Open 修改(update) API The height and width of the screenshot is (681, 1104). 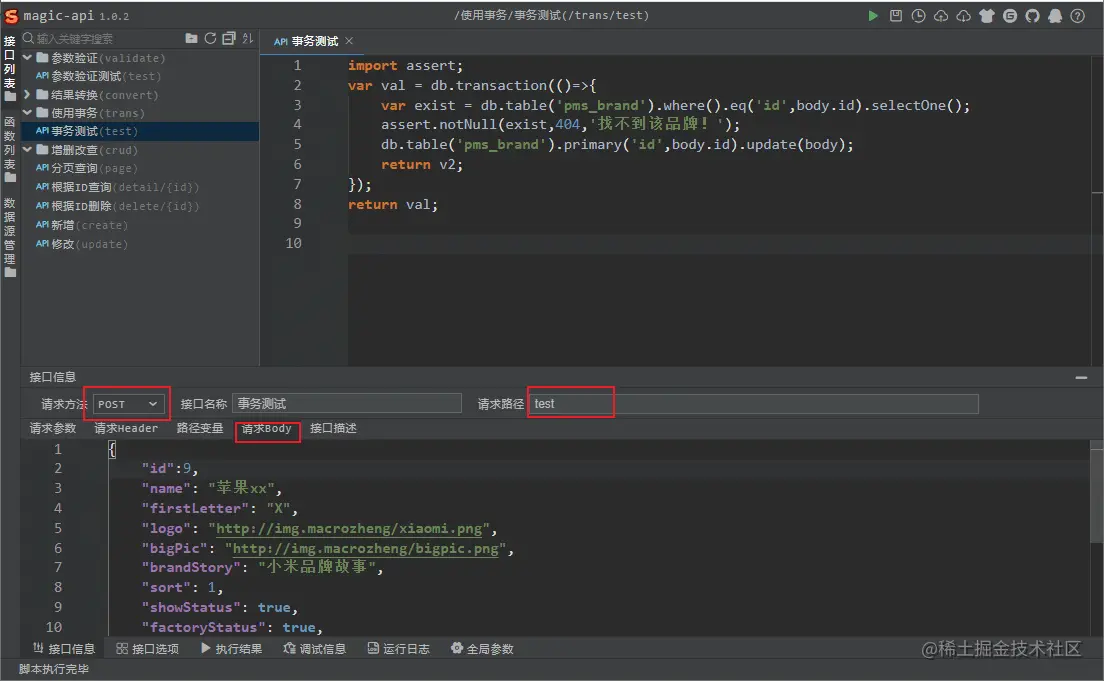82,244
